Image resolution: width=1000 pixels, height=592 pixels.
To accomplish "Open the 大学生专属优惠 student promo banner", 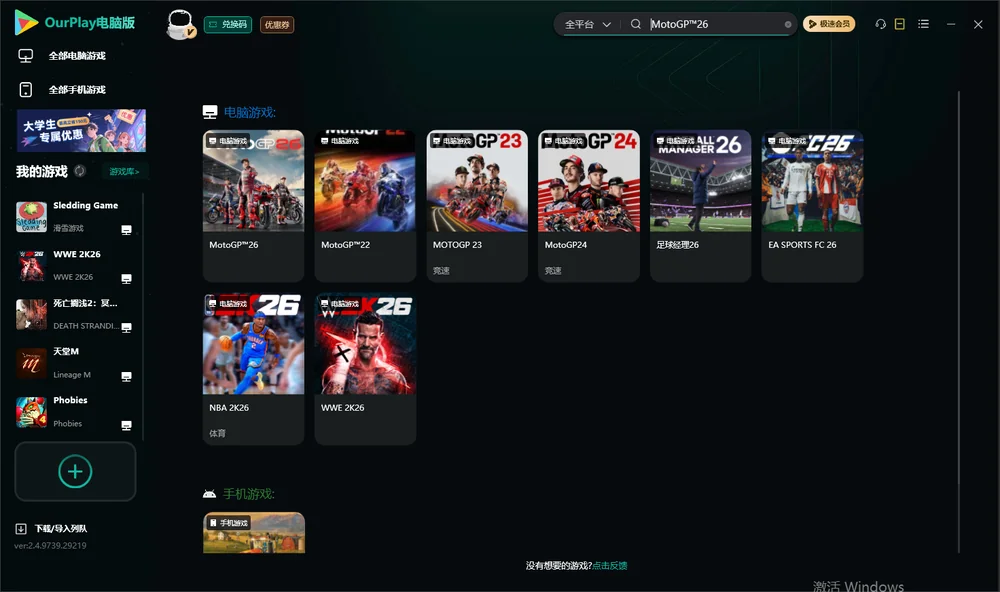I will pyautogui.click(x=81, y=130).
